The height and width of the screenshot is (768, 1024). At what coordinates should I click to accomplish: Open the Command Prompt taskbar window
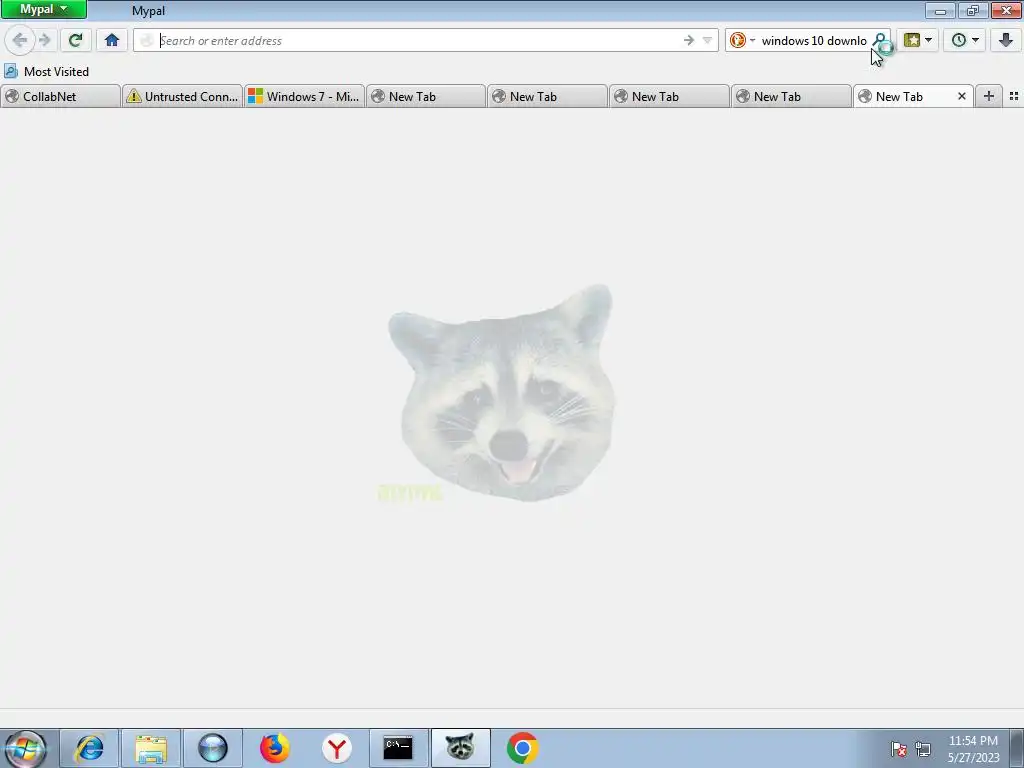tap(398, 748)
